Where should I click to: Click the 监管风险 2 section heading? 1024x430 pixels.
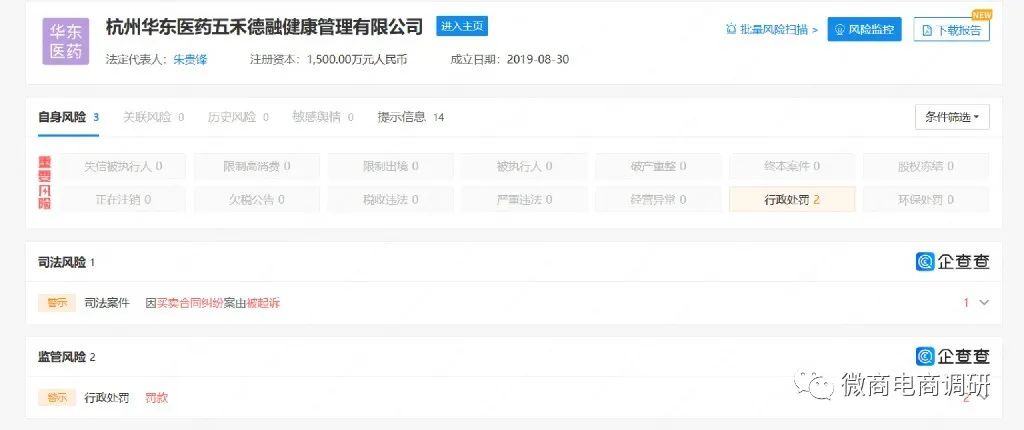pos(67,357)
